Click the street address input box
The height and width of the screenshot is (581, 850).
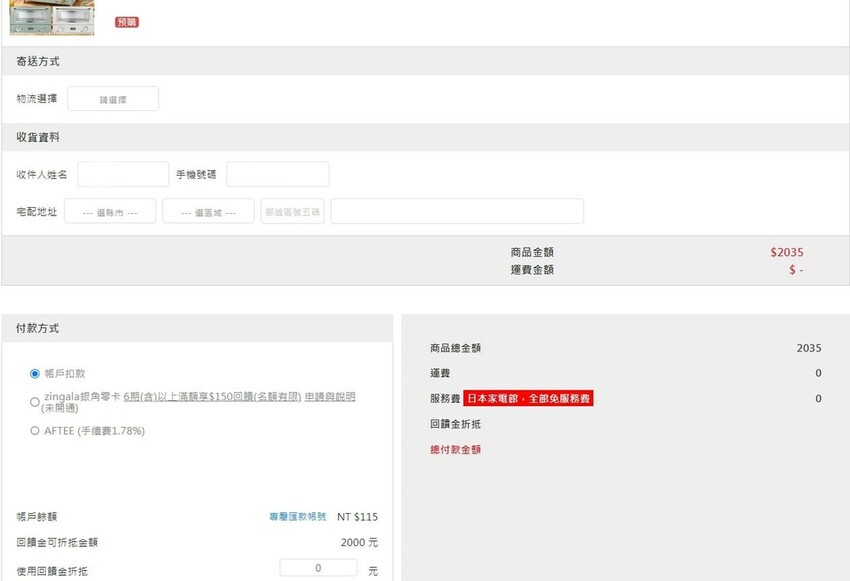point(456,212)
